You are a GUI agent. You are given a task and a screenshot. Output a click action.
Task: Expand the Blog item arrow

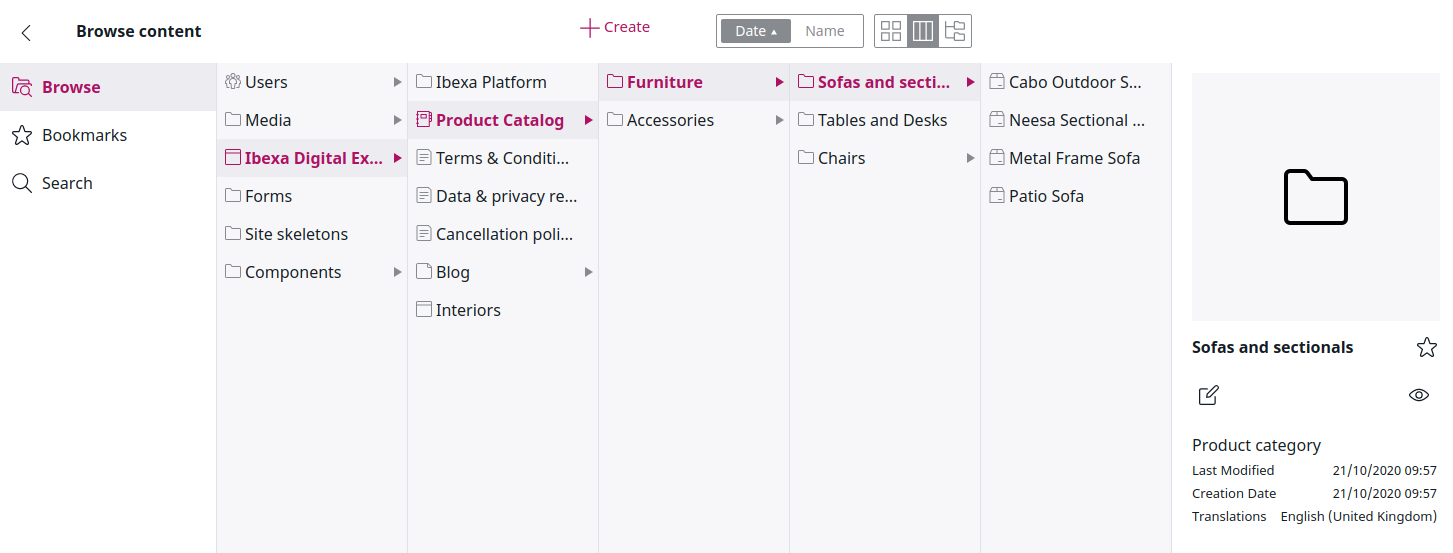pos(589,272)
